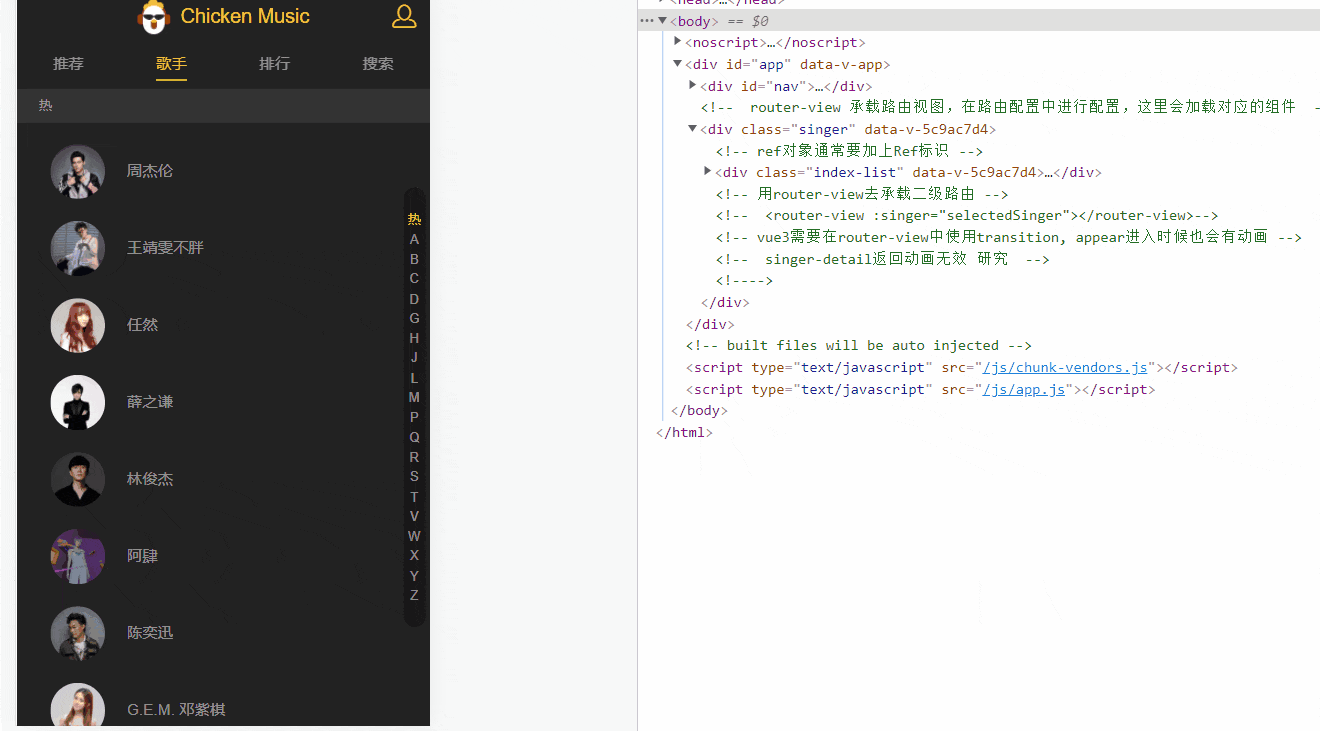
Task: Jump to letter B in index
Action: (x=414, y=259)
